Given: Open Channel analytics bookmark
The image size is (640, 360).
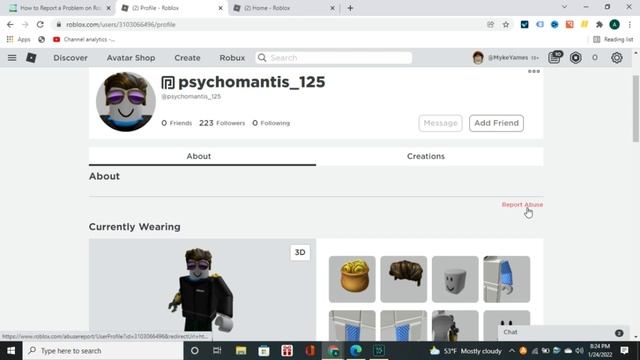Looking at the screenshot, I should point(84,40).
